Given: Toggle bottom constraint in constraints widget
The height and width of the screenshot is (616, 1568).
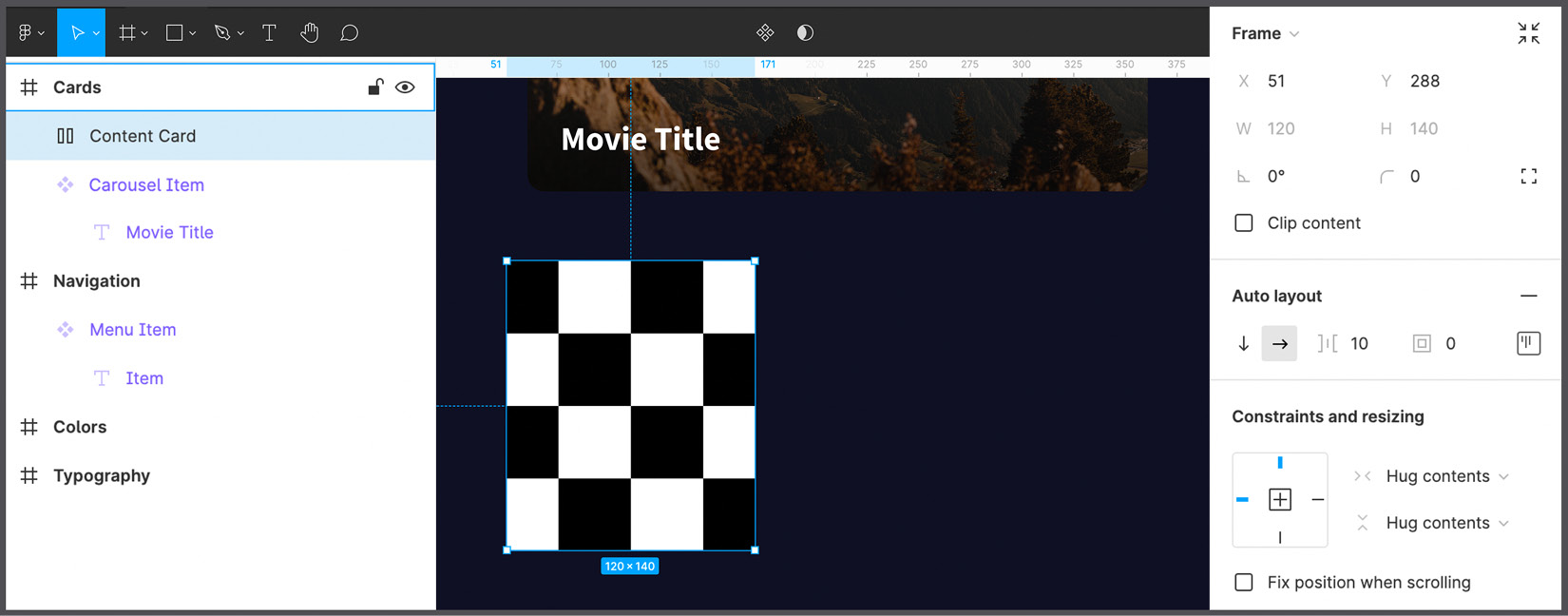Looking at the screenshot, I should (1280, 537).
